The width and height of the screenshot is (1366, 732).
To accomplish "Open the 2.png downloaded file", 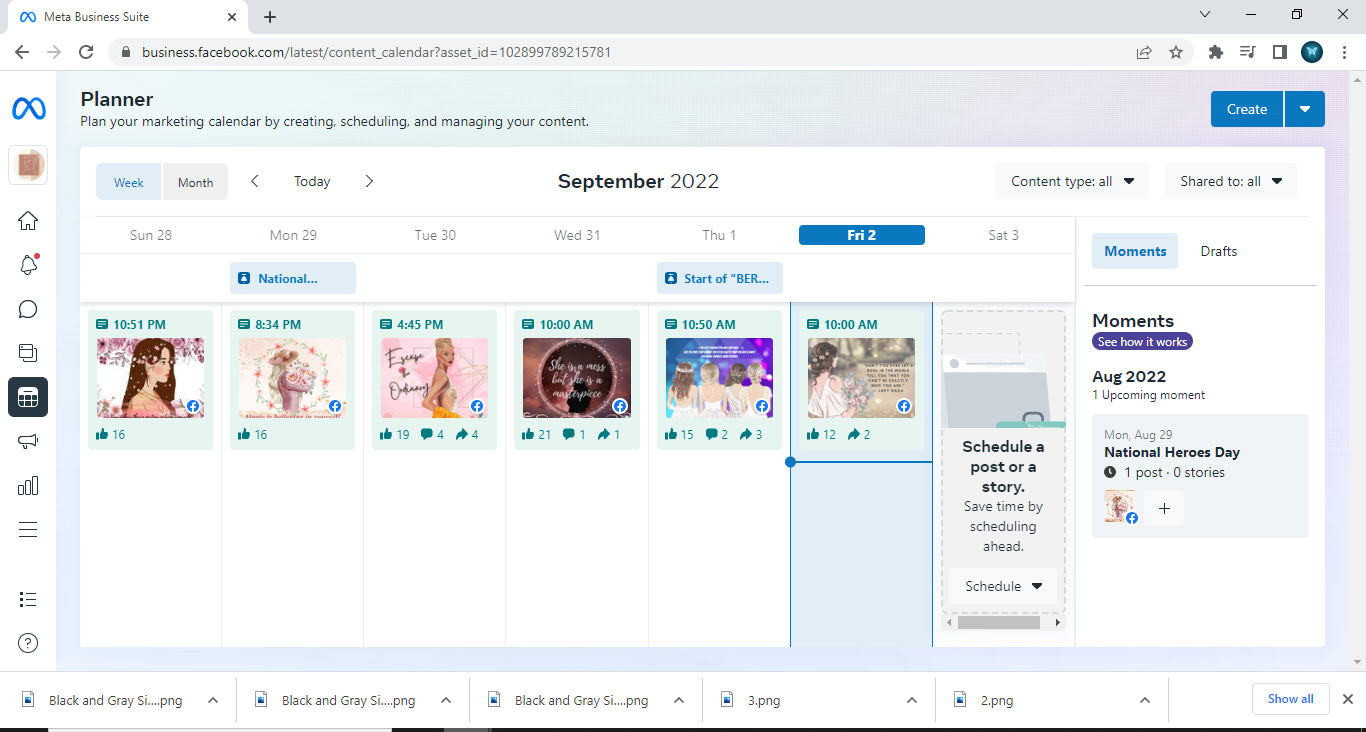I will click(x=997, y=700).
